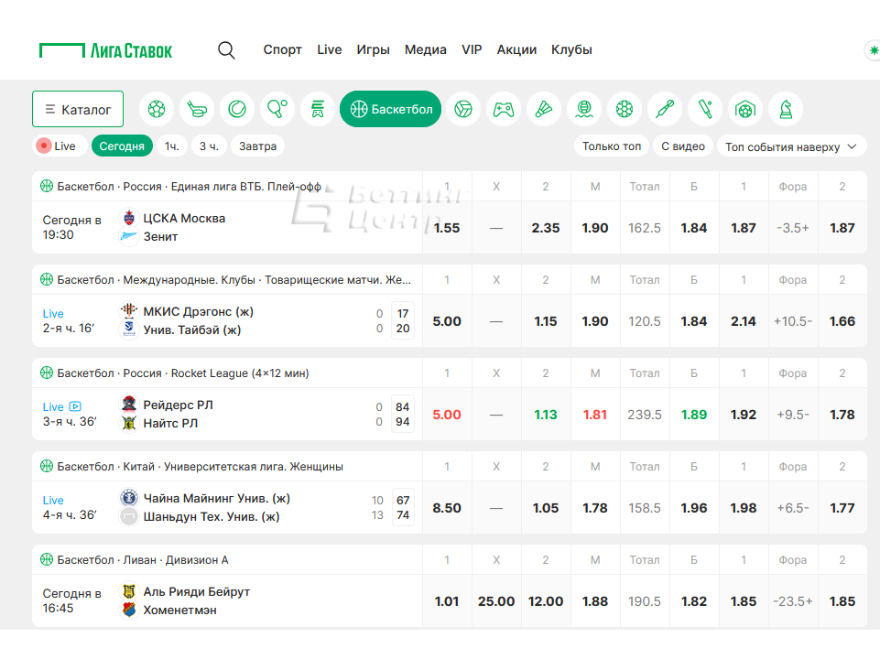The height and width of the screenshot is (659, 880).
Task: Open the Каталог menu
Action: point(78,109)
